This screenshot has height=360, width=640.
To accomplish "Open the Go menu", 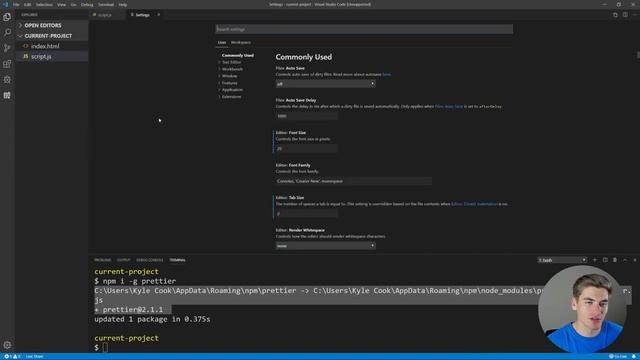I will point(73,4).
